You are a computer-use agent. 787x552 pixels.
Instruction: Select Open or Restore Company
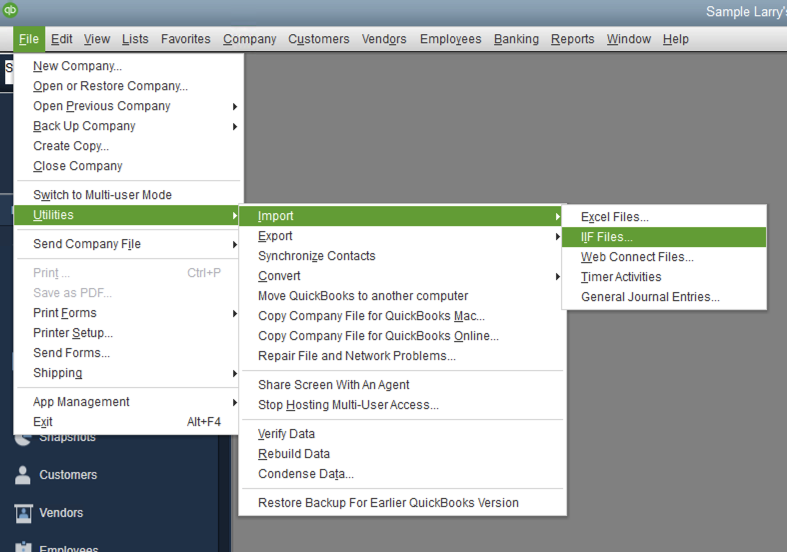[x=128, y=86]
